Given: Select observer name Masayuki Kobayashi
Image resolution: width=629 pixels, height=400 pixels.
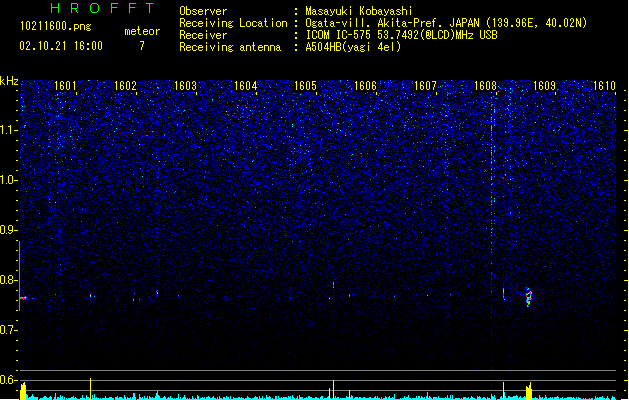Looking at the screenshot, I should [359, 11].
